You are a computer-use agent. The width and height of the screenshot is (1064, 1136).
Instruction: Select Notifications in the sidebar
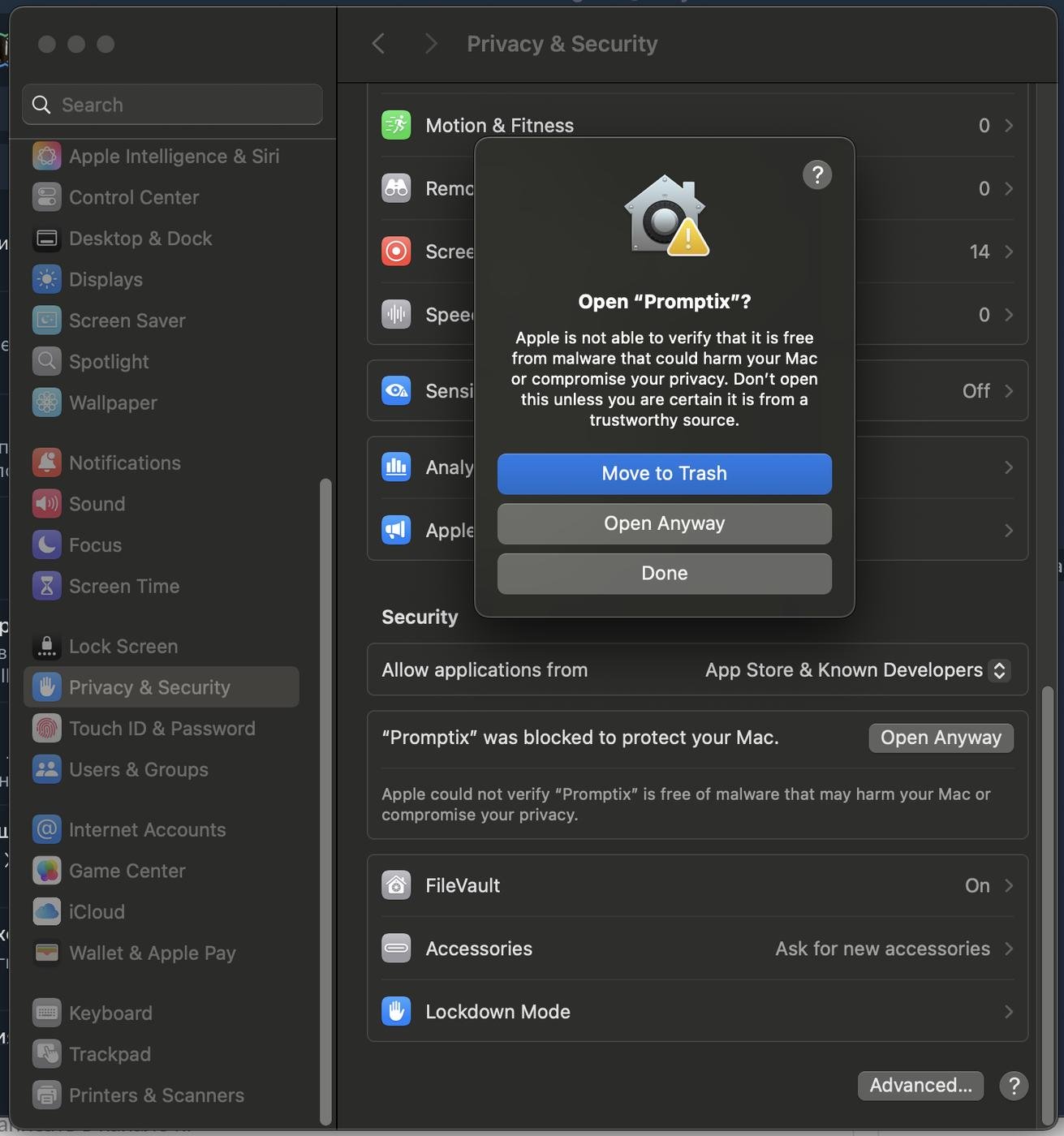124,463
